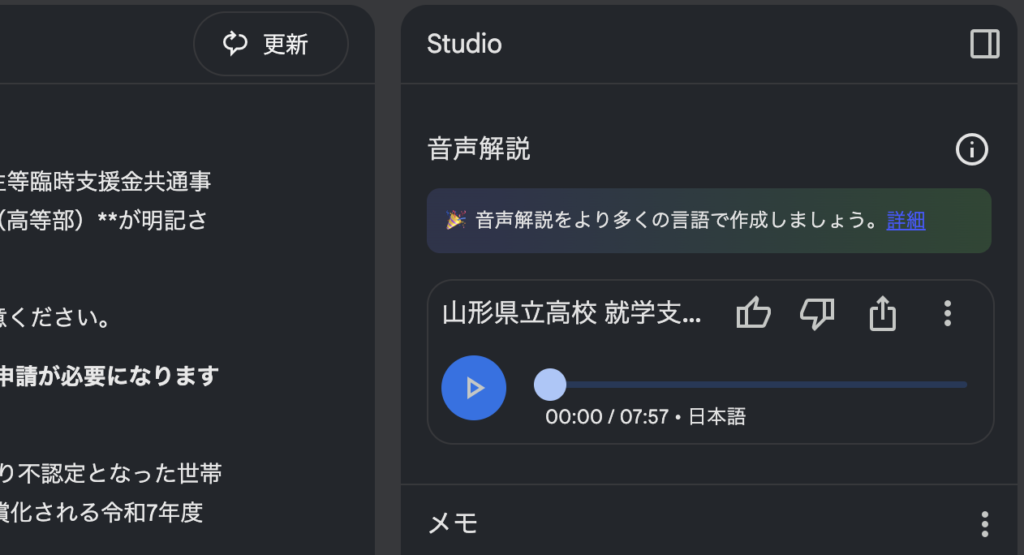Click the メモ section heading
The image size is (1024, 555).
click(x=453, y=524)
